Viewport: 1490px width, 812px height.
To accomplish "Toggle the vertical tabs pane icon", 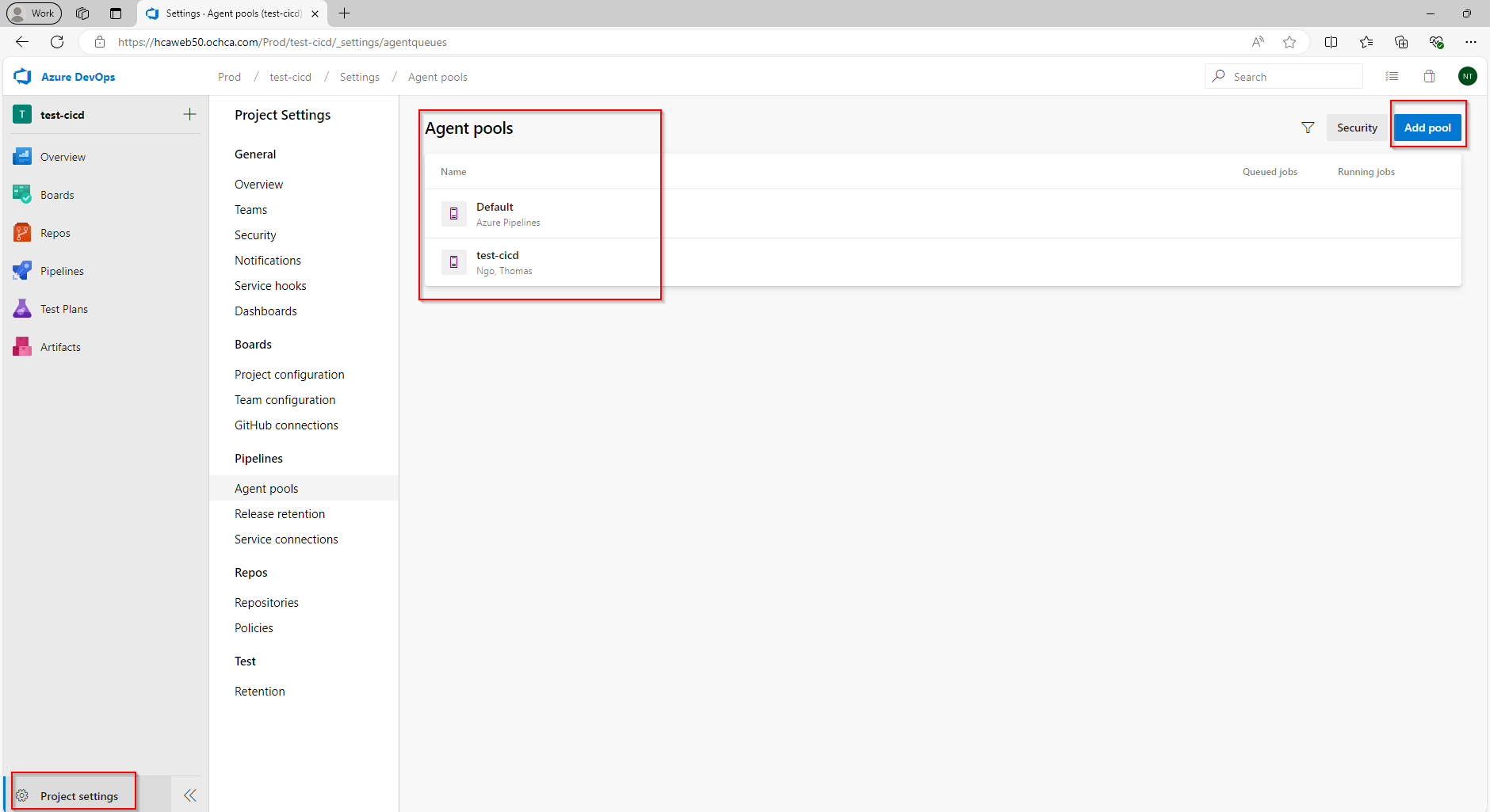I will click(x=116, y=13).
